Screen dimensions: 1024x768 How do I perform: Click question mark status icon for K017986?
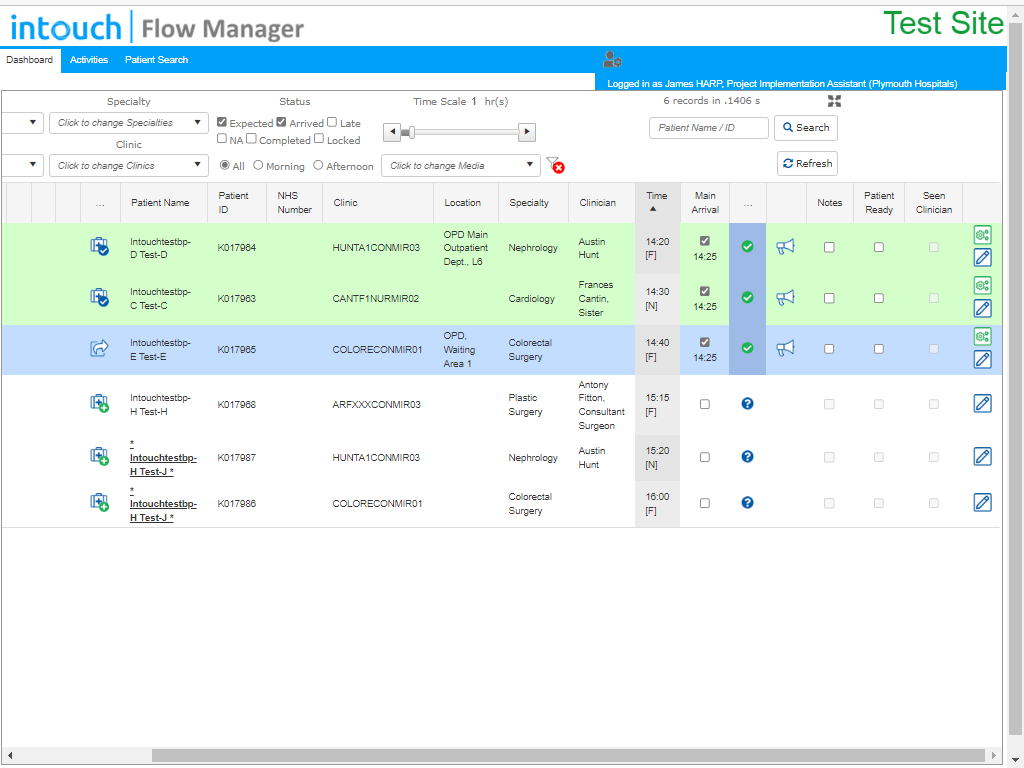[747, 502]
